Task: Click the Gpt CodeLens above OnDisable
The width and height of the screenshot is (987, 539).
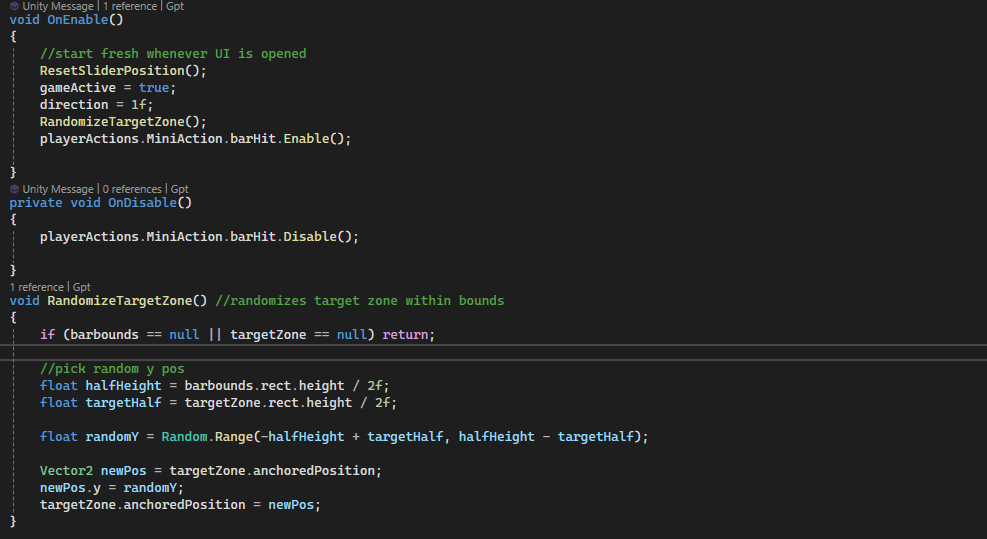Action: [x=179, y=189]
